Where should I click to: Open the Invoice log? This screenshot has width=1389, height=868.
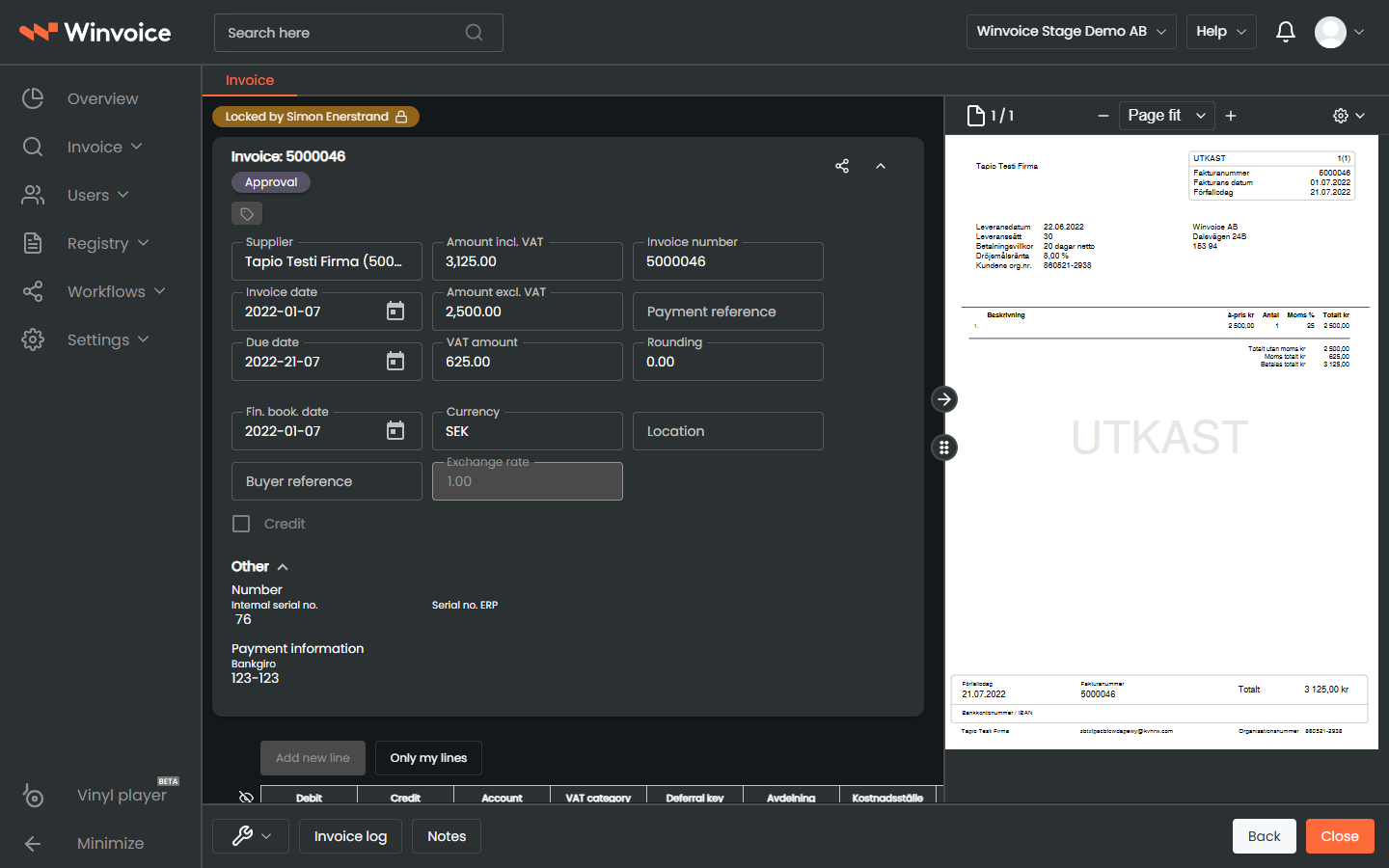tap(350, 836)
